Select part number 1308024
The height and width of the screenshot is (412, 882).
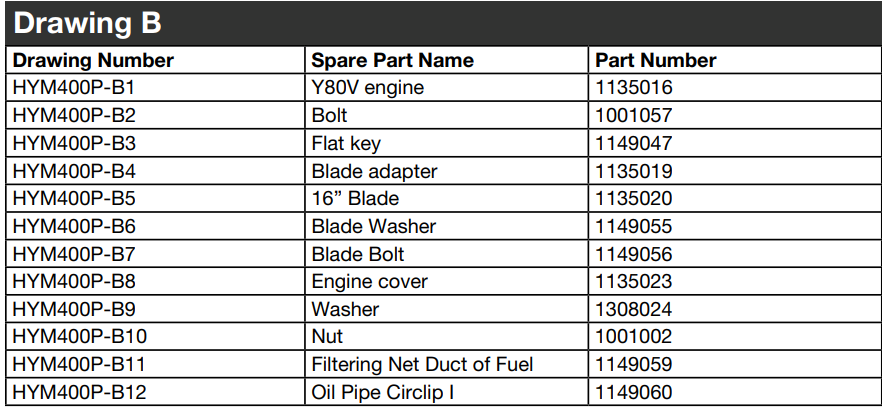click(x=633, y=309)
